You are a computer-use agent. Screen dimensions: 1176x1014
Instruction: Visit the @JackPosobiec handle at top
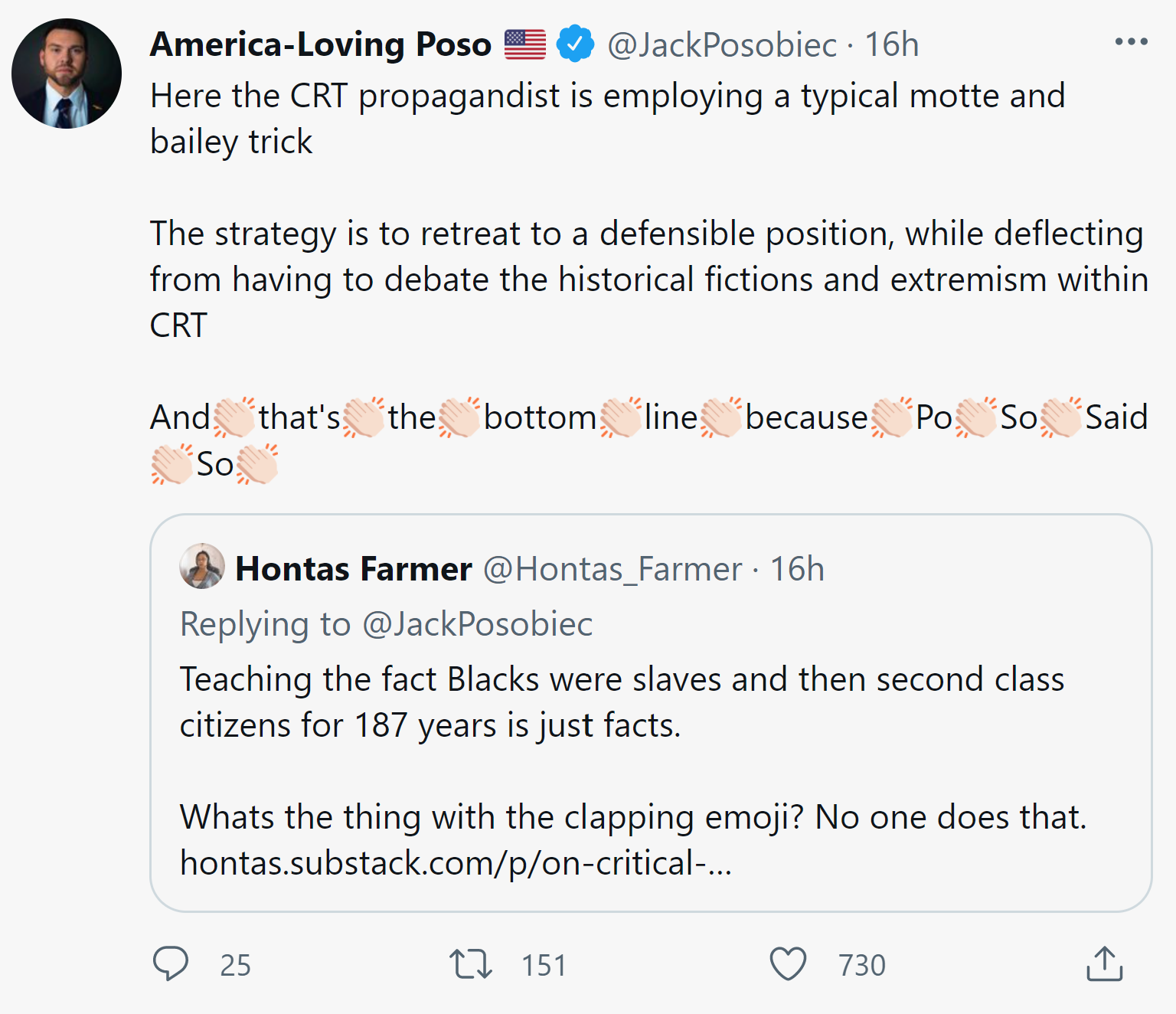tap(721, 45)
